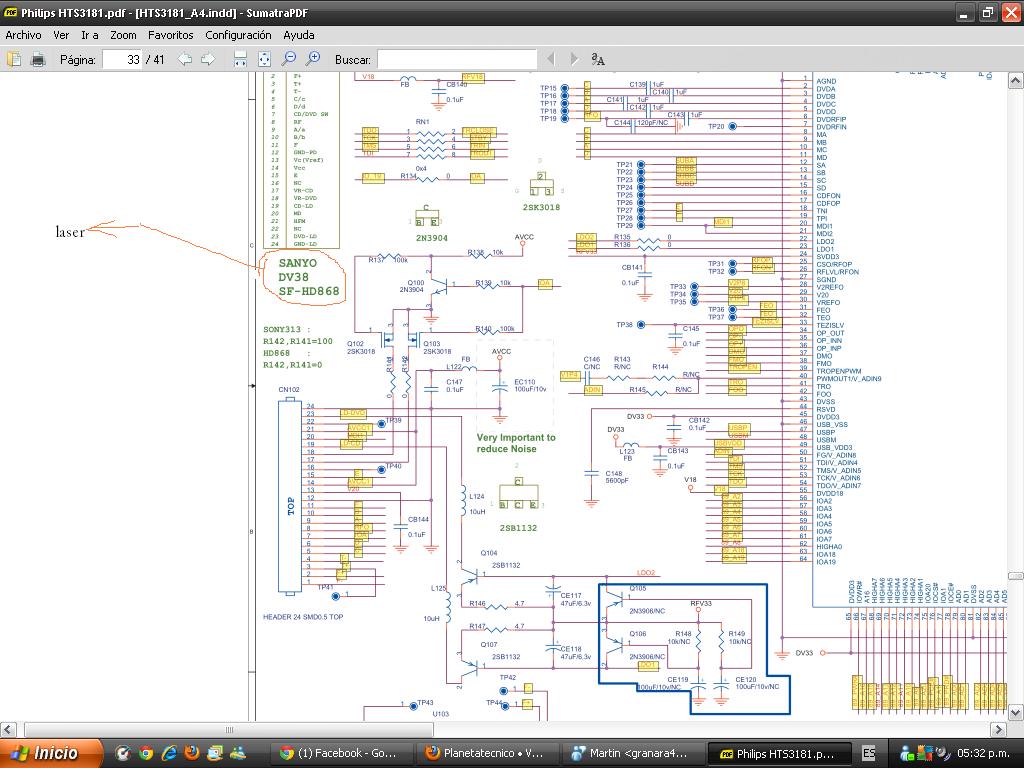
Task: Click the Find Next arrow
Action: pyautogui.click(x=574, y=59)
